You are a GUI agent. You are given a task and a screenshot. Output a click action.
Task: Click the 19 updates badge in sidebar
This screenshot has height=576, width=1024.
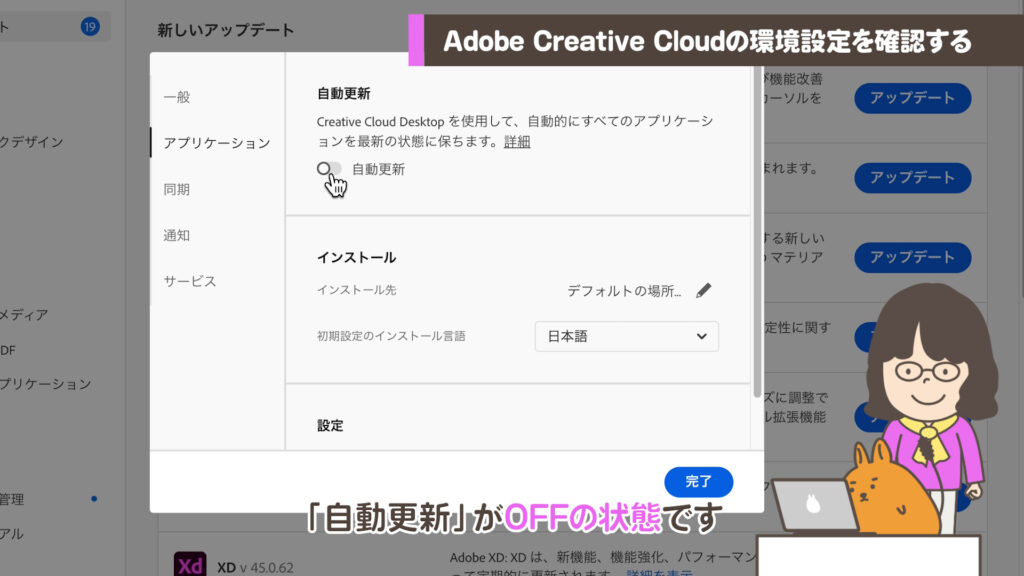[x=90, y=27]
